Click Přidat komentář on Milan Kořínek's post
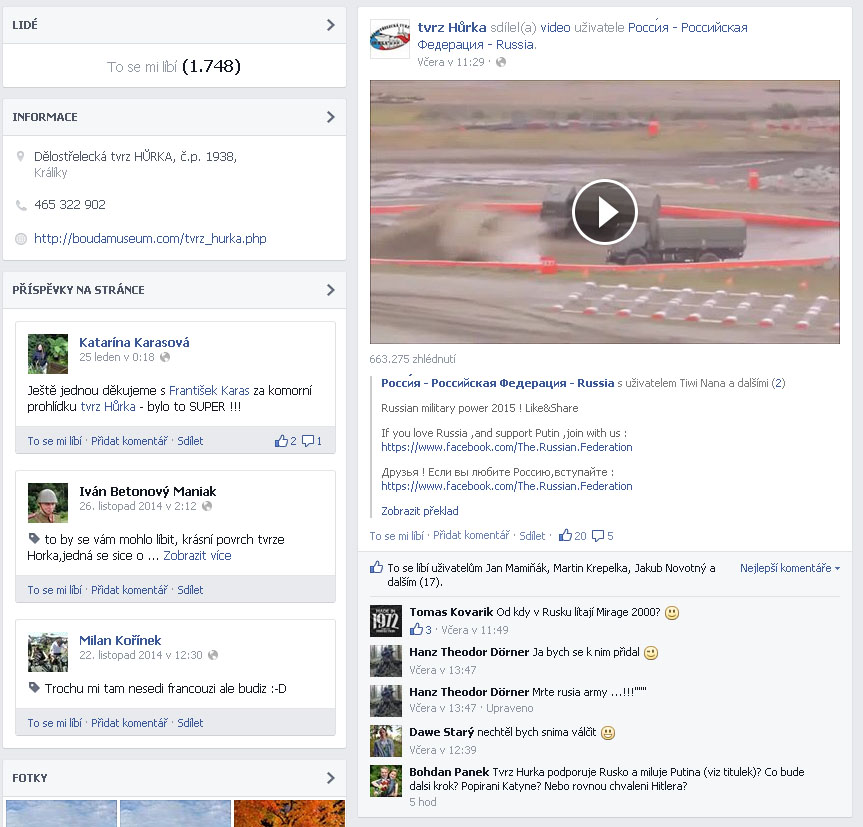863x827 pixels. [x=129, y=723]
